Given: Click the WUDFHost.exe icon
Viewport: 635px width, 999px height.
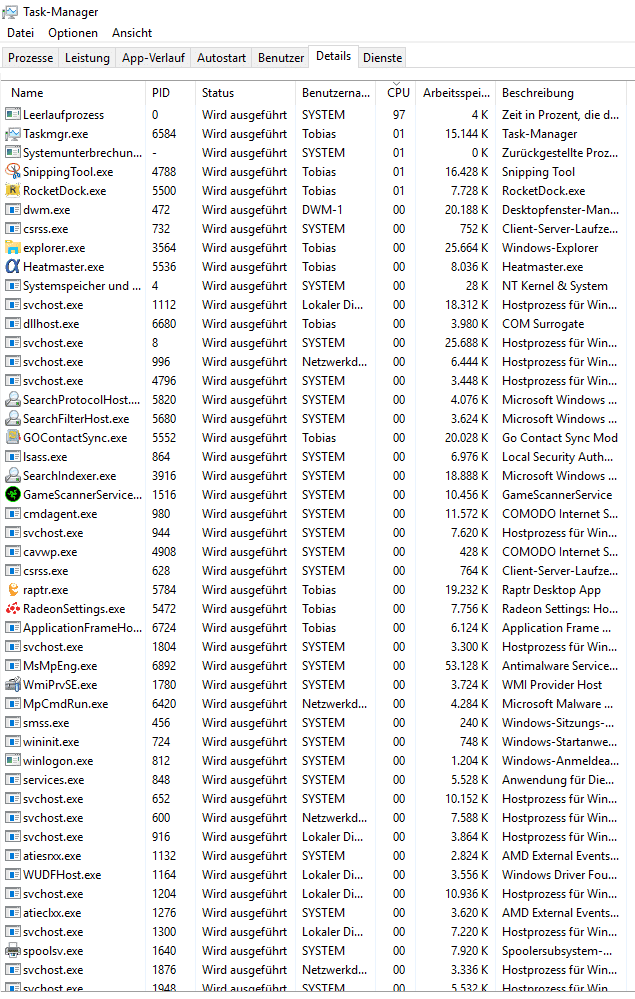Looking at the screenshot, I should [x=13, y=875].
